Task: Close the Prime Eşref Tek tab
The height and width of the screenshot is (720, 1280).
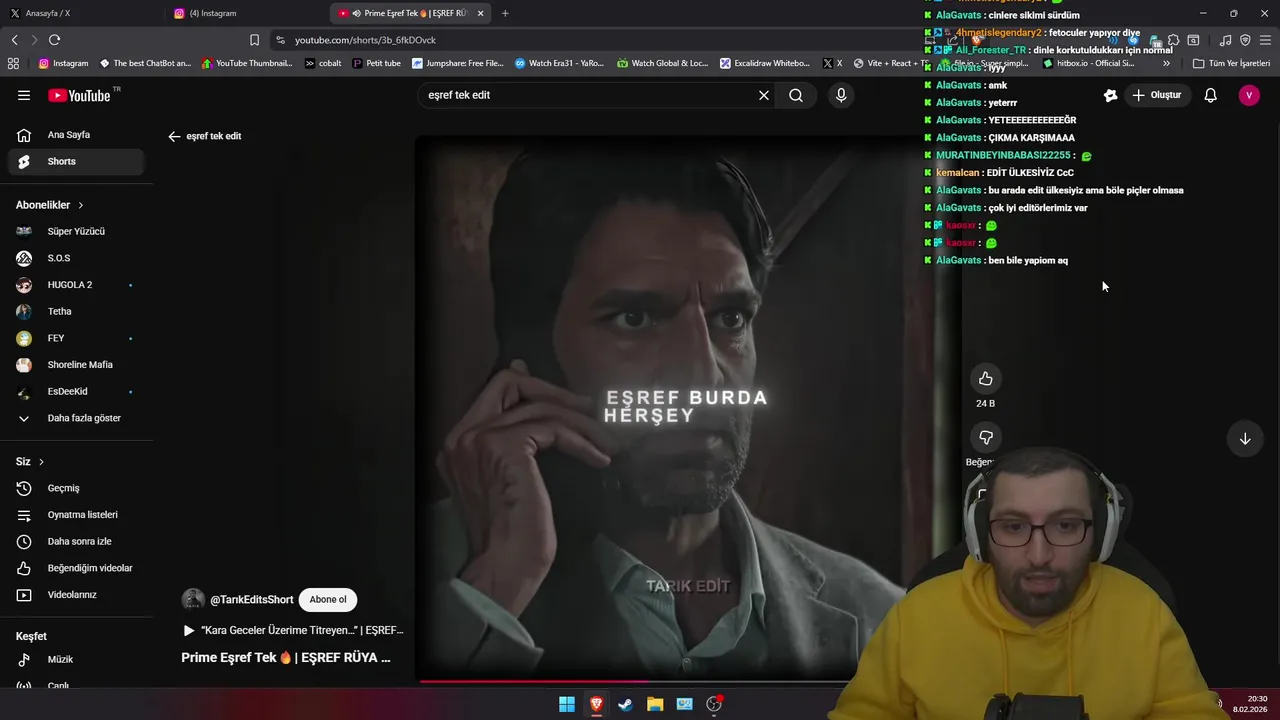Action: click(480, 13)
